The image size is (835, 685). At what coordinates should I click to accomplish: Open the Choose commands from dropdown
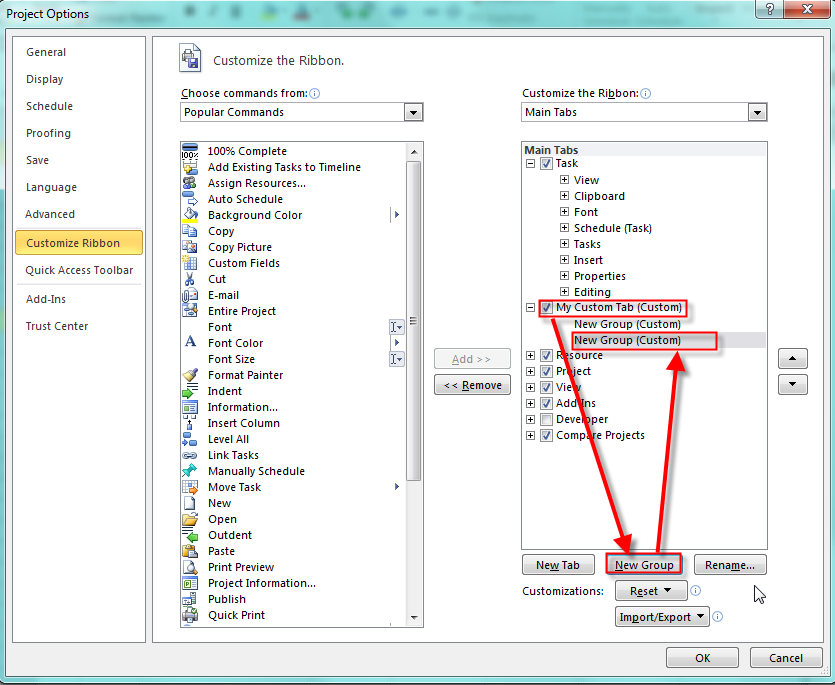[413, 112]
